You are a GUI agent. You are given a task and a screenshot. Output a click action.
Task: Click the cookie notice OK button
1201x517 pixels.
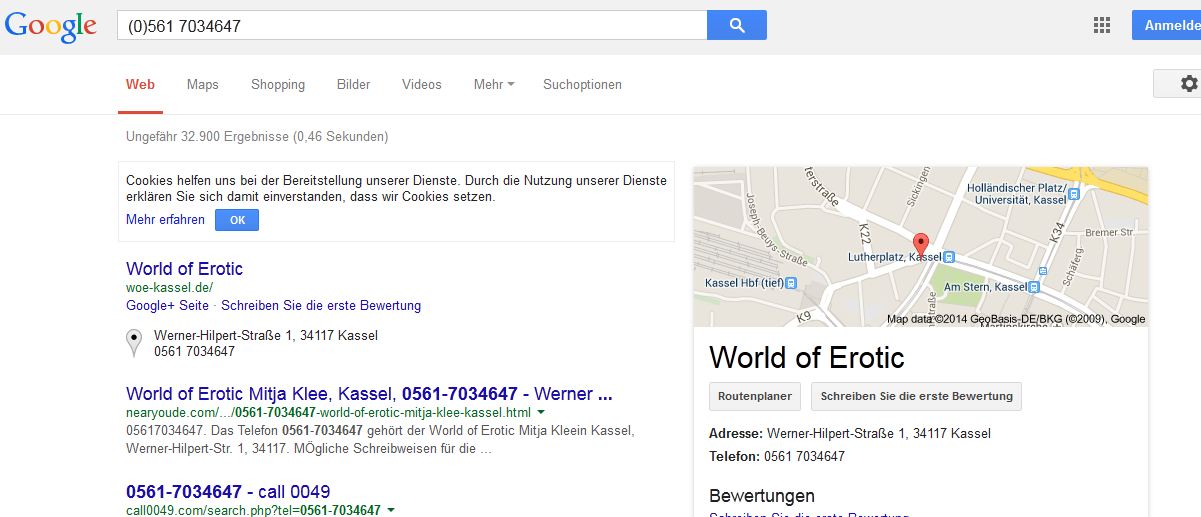(237, 220)
